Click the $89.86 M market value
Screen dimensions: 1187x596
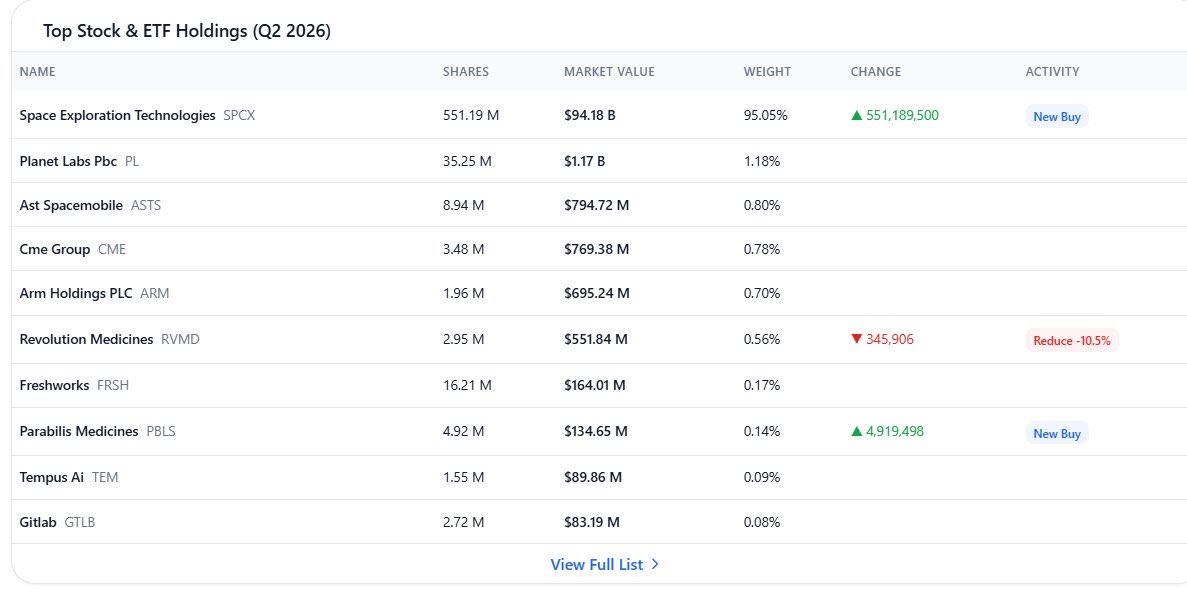click(593, 476)
